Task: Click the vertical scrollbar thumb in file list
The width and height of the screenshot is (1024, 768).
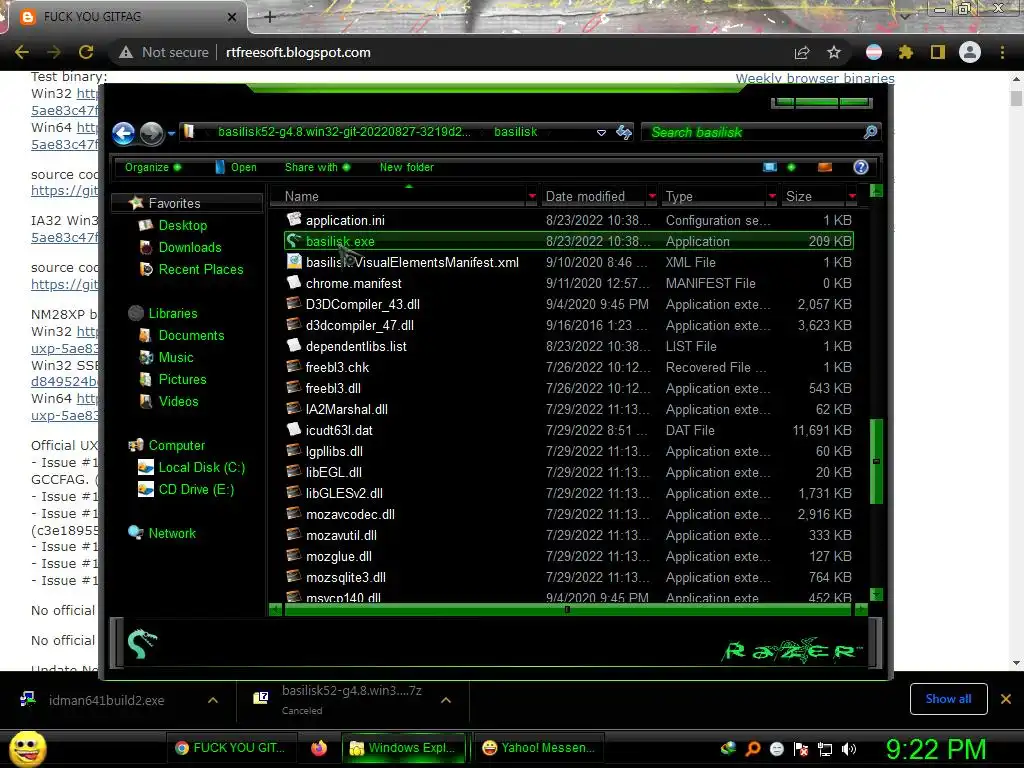Action: (876, 461)
